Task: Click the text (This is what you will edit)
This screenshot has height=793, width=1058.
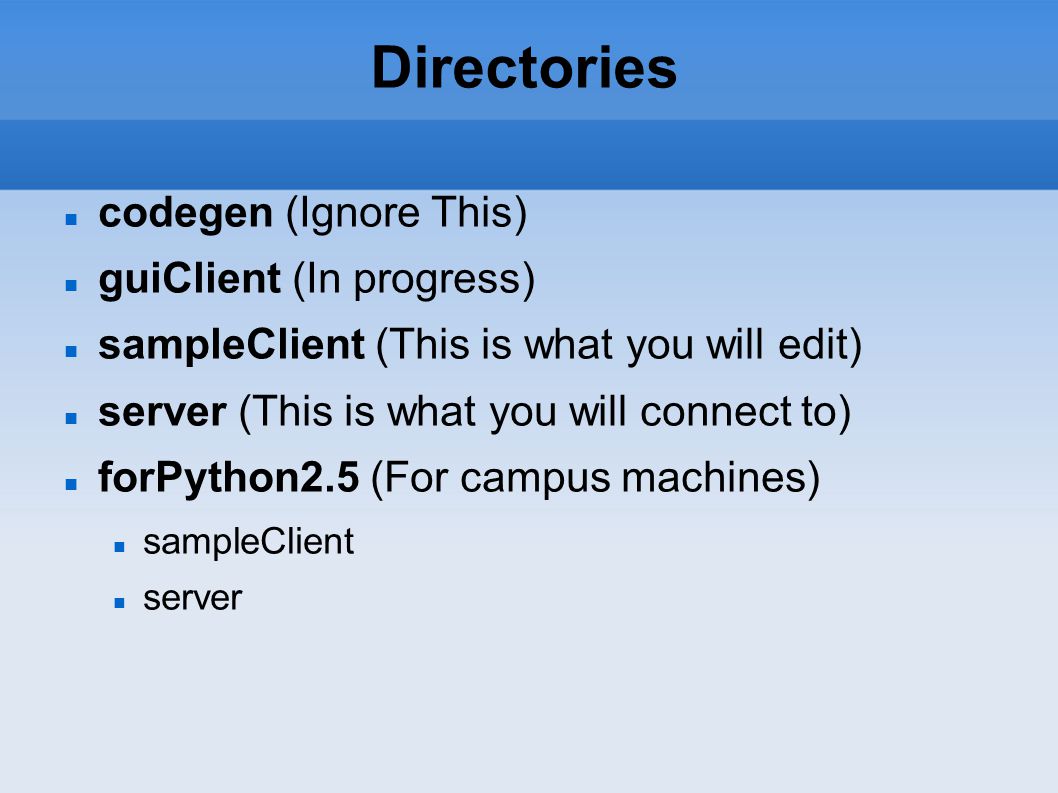Action: tap(619, 346)
